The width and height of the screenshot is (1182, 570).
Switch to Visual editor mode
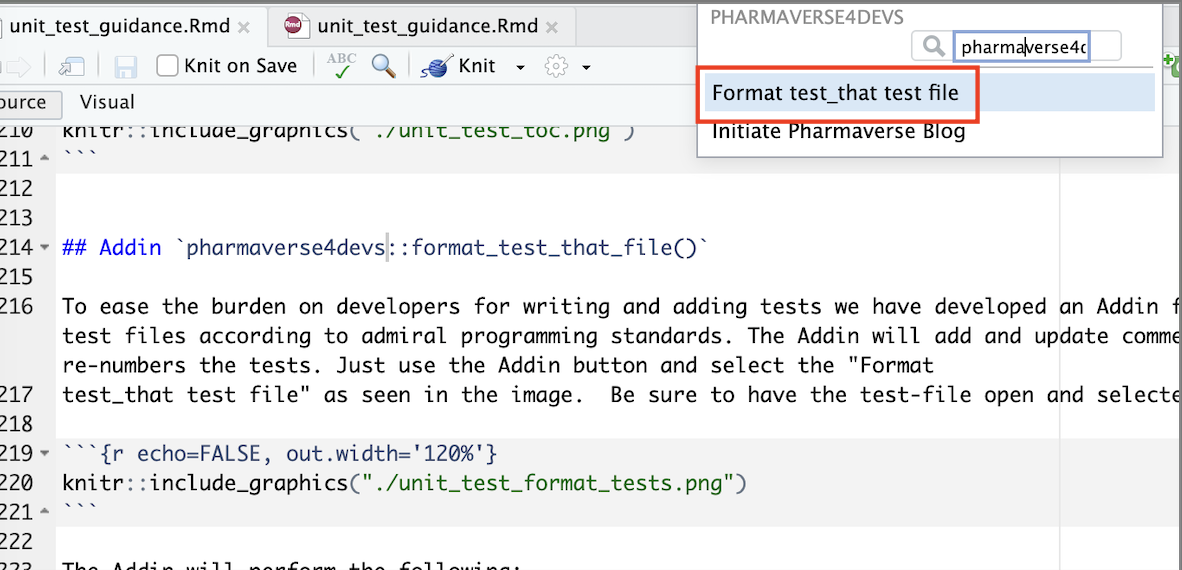click(x=107, y=102)
